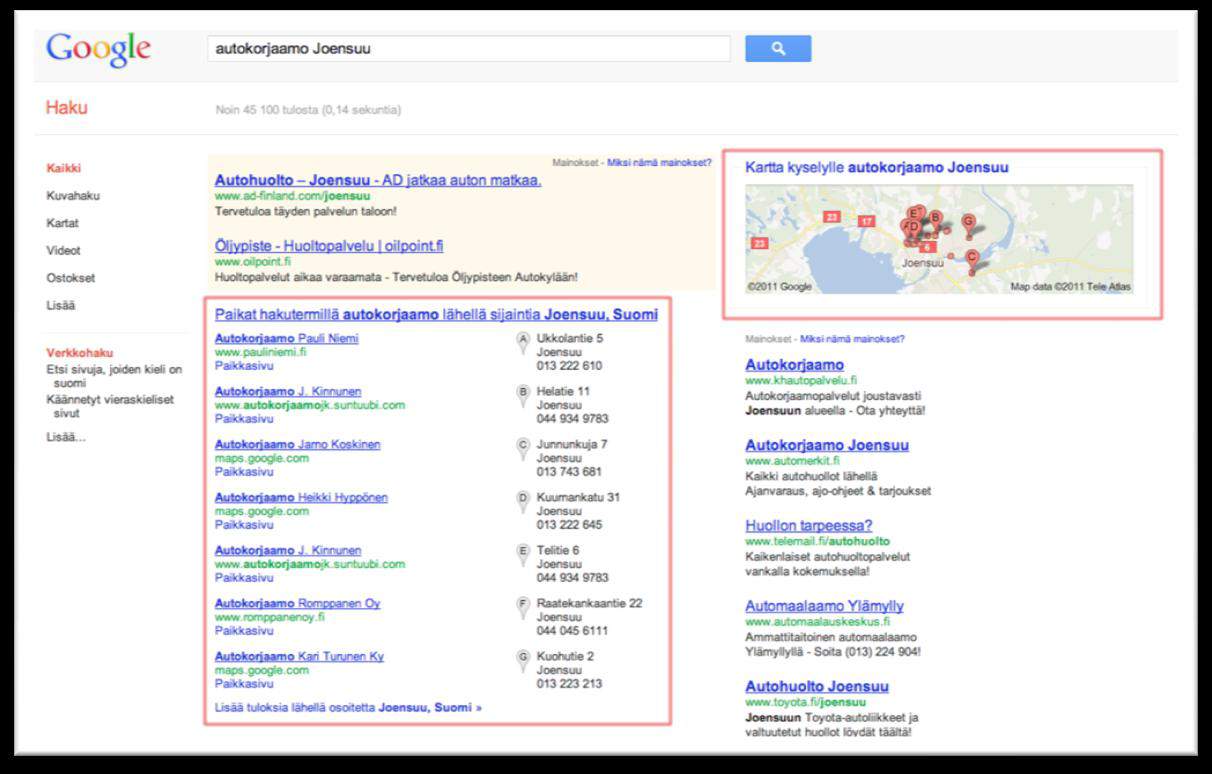Open Autokorjaamo Heikki Hyppönen result
The image size is (1212, 774).
301,497
